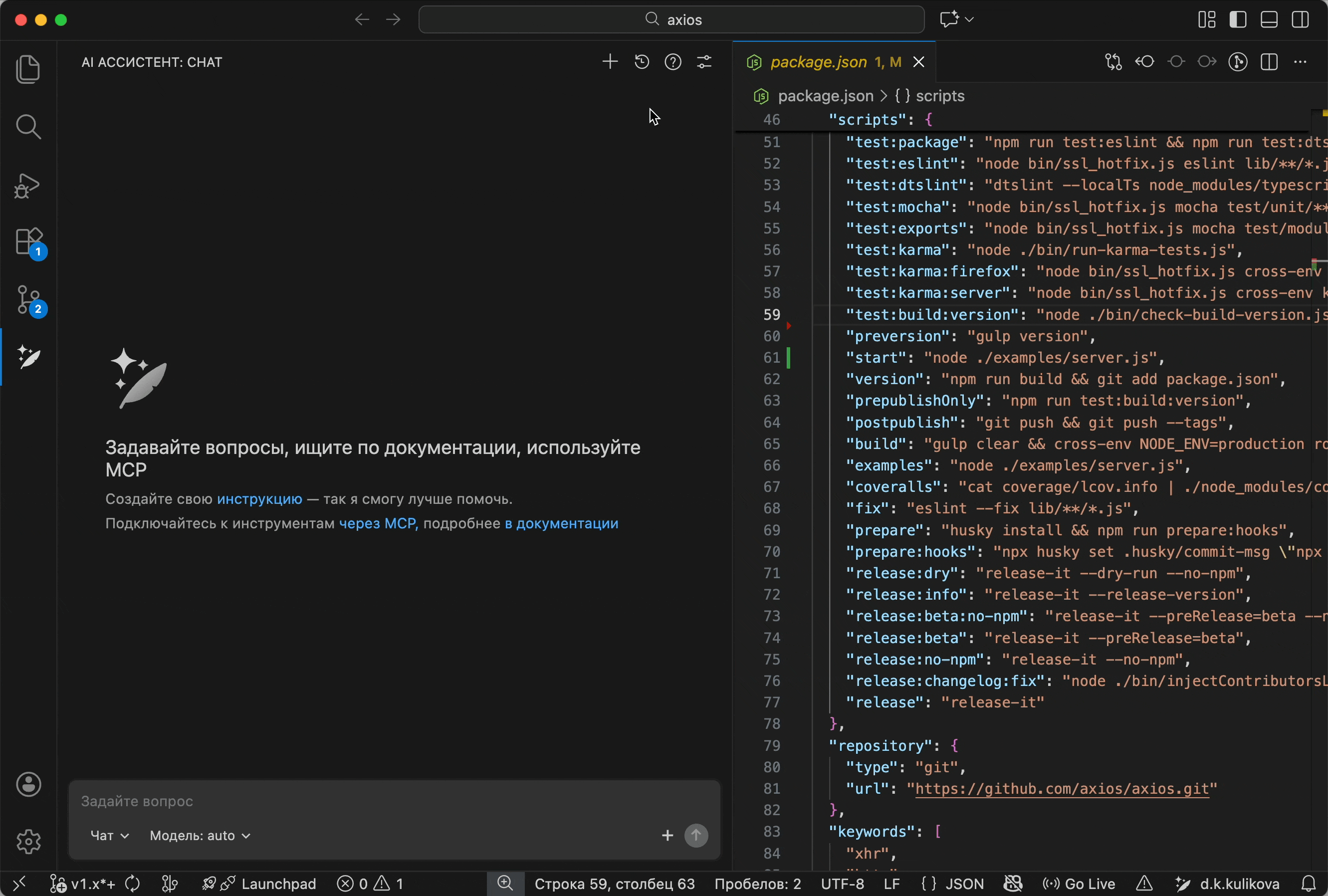Toggle primary sidebar visibility

(1238, 20)
